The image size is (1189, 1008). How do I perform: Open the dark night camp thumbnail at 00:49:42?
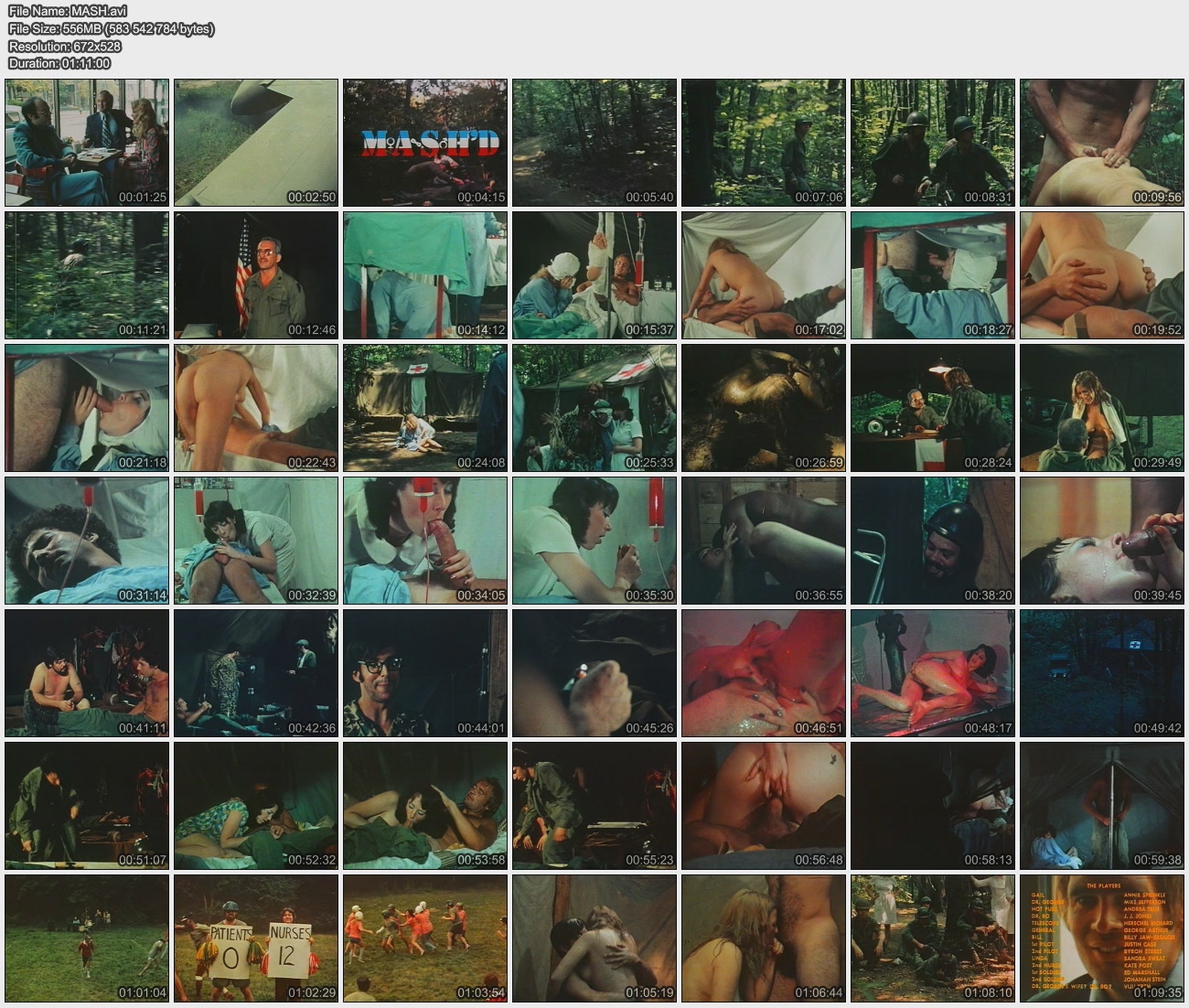click(x=1102, y=673)
